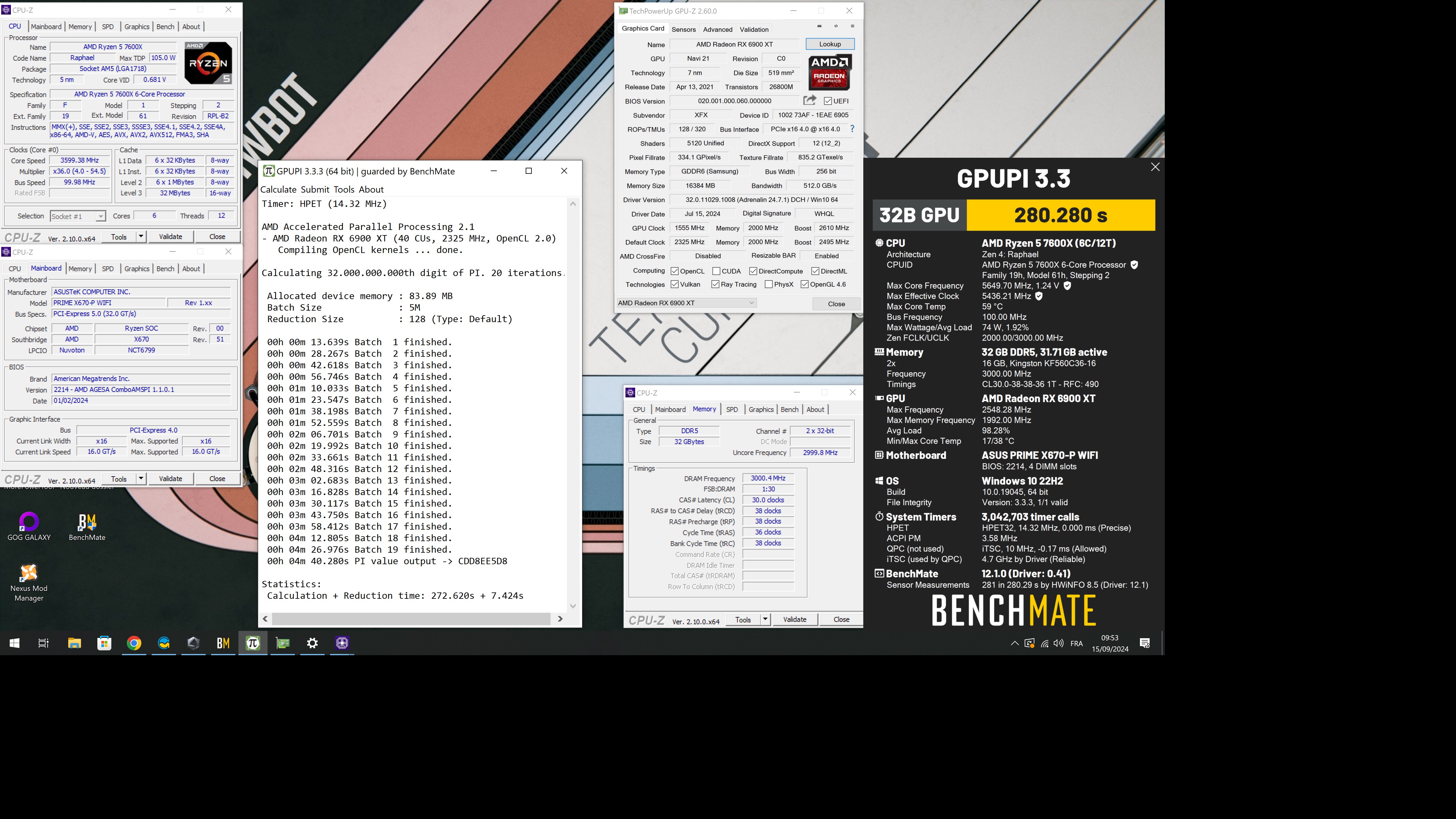This screenshot has height=819, width=1456.
Task: Open the BenchMate desktop shortcut
Action: coord(87,527)
